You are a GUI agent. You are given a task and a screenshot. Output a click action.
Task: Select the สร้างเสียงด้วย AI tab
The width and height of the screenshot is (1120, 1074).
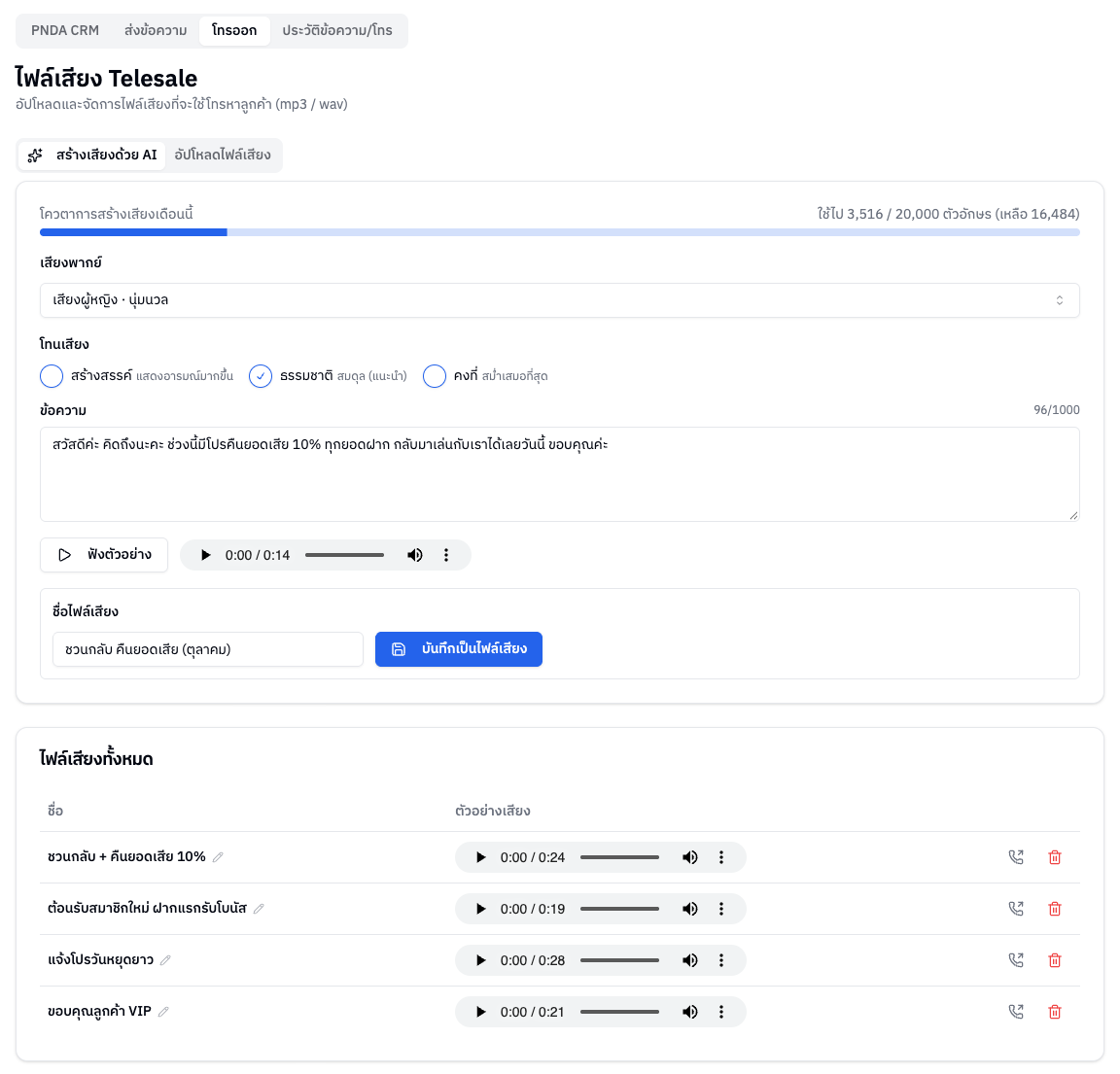(92, 155)
